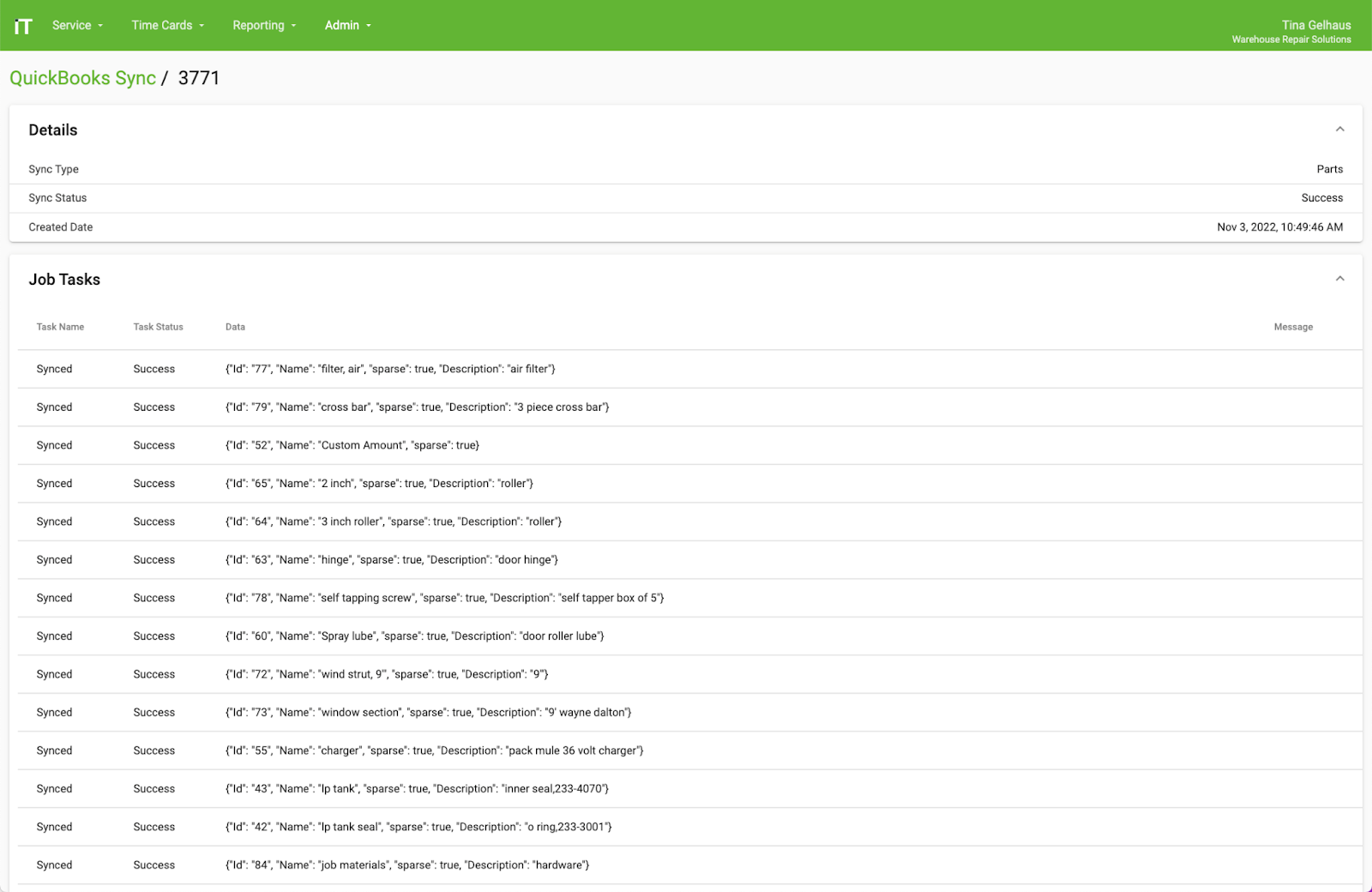Select the Sync Type label
Screen dimensions: 1372x892
(53, 169)
